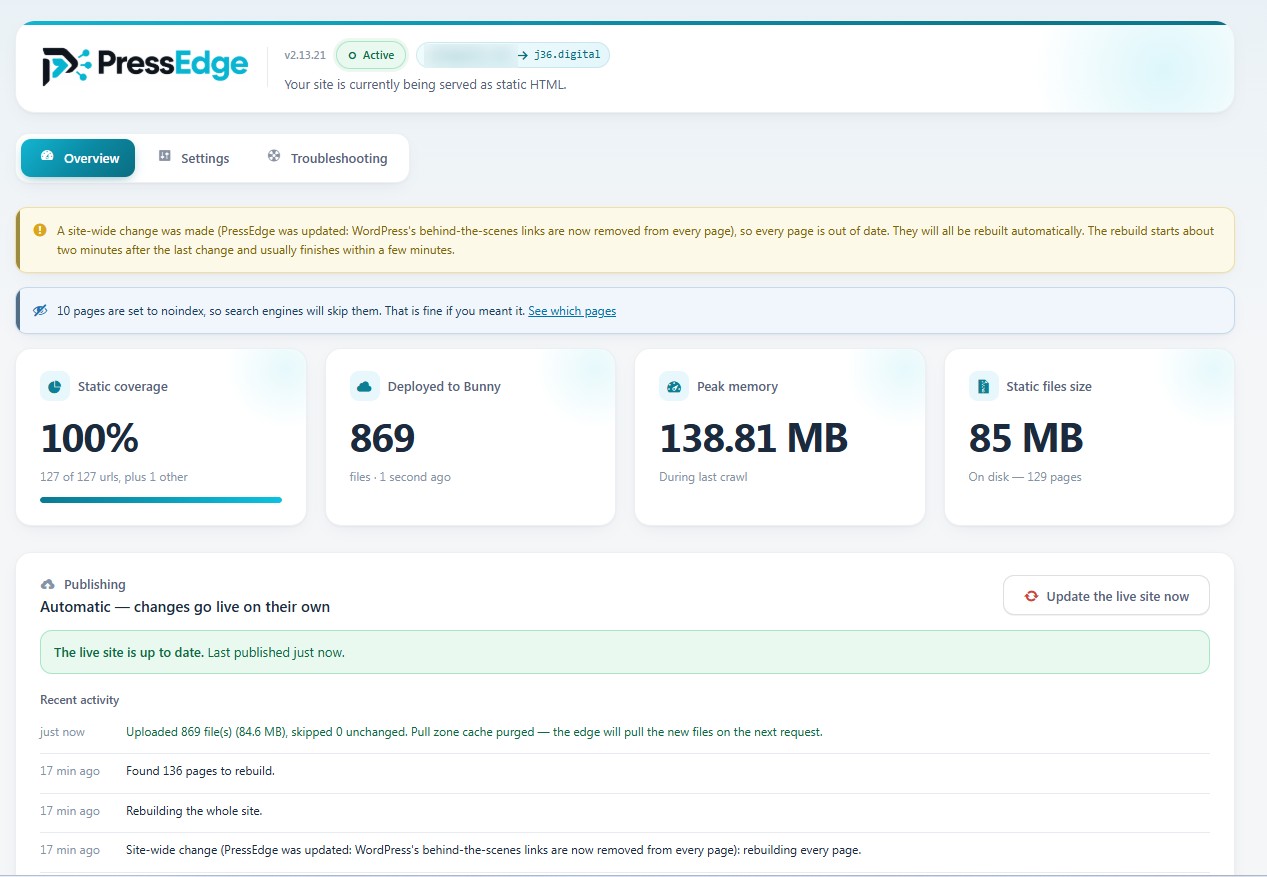Click the crossed-eye noindex icon
1267x877 pixels.
click(40, 311)
